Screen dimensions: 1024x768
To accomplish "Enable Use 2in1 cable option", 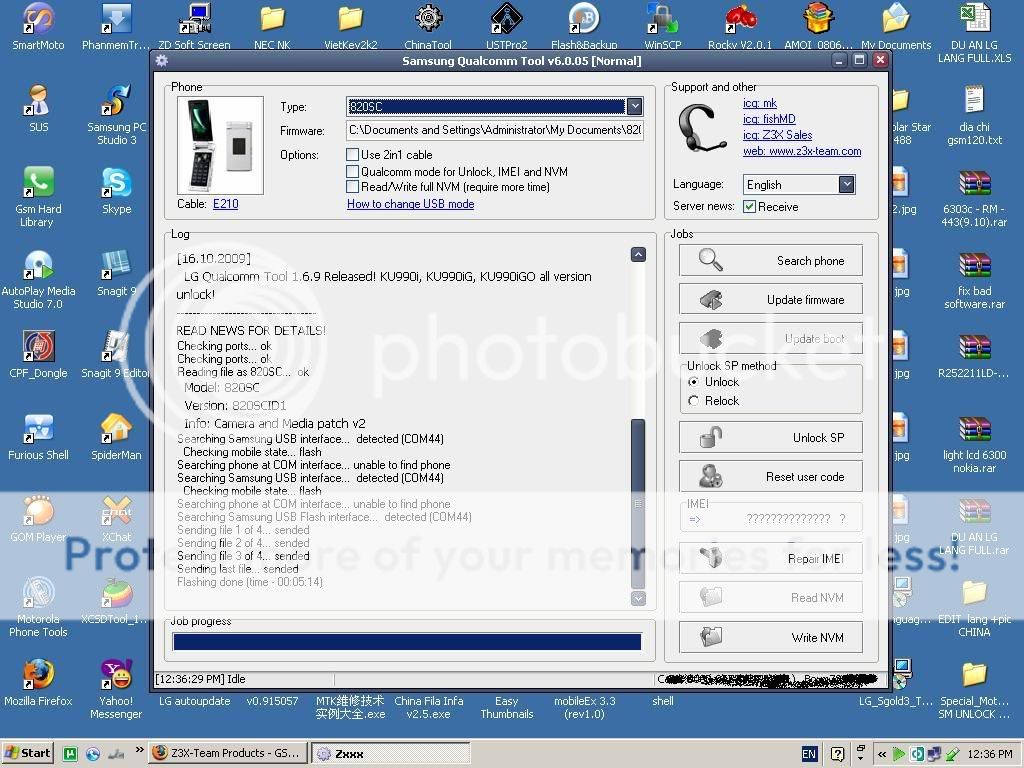I will (x=352, y=155).
